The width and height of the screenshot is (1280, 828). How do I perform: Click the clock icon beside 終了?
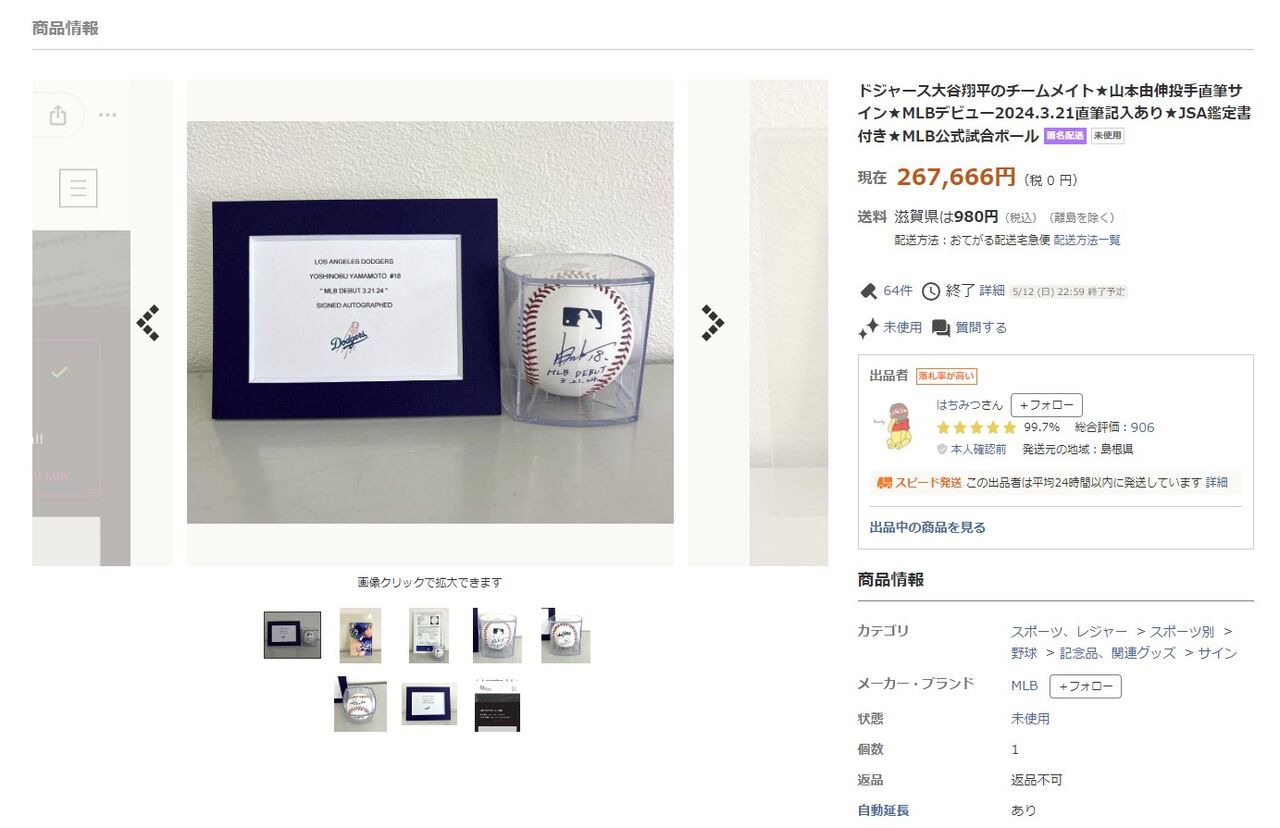pyautogui.click(x=931, y=291)
